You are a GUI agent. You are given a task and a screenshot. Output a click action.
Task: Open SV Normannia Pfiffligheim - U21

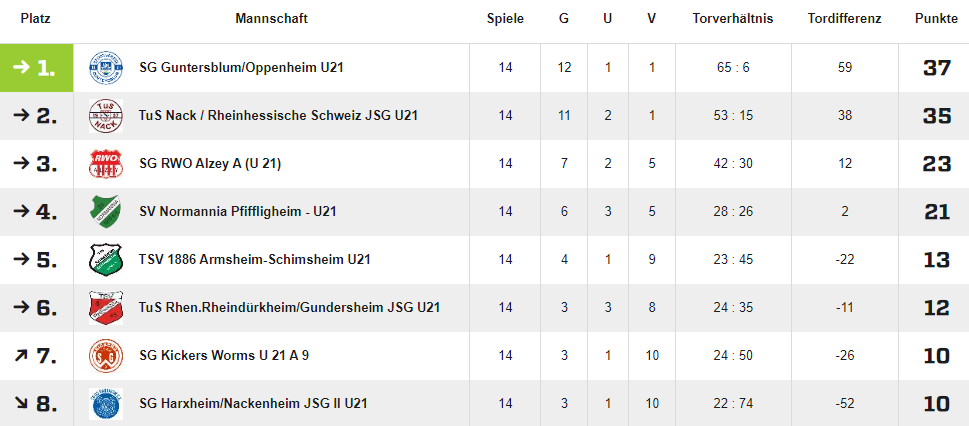point(237,211)
